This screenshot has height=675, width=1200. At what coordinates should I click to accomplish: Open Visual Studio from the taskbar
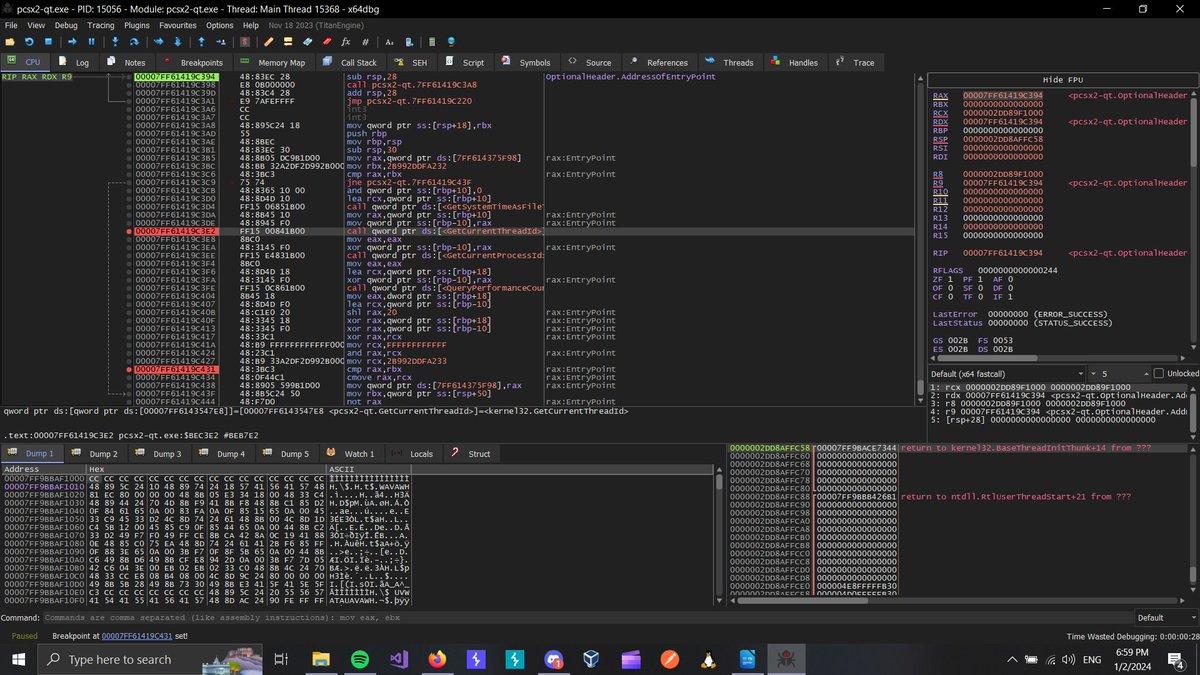point(398,659)
